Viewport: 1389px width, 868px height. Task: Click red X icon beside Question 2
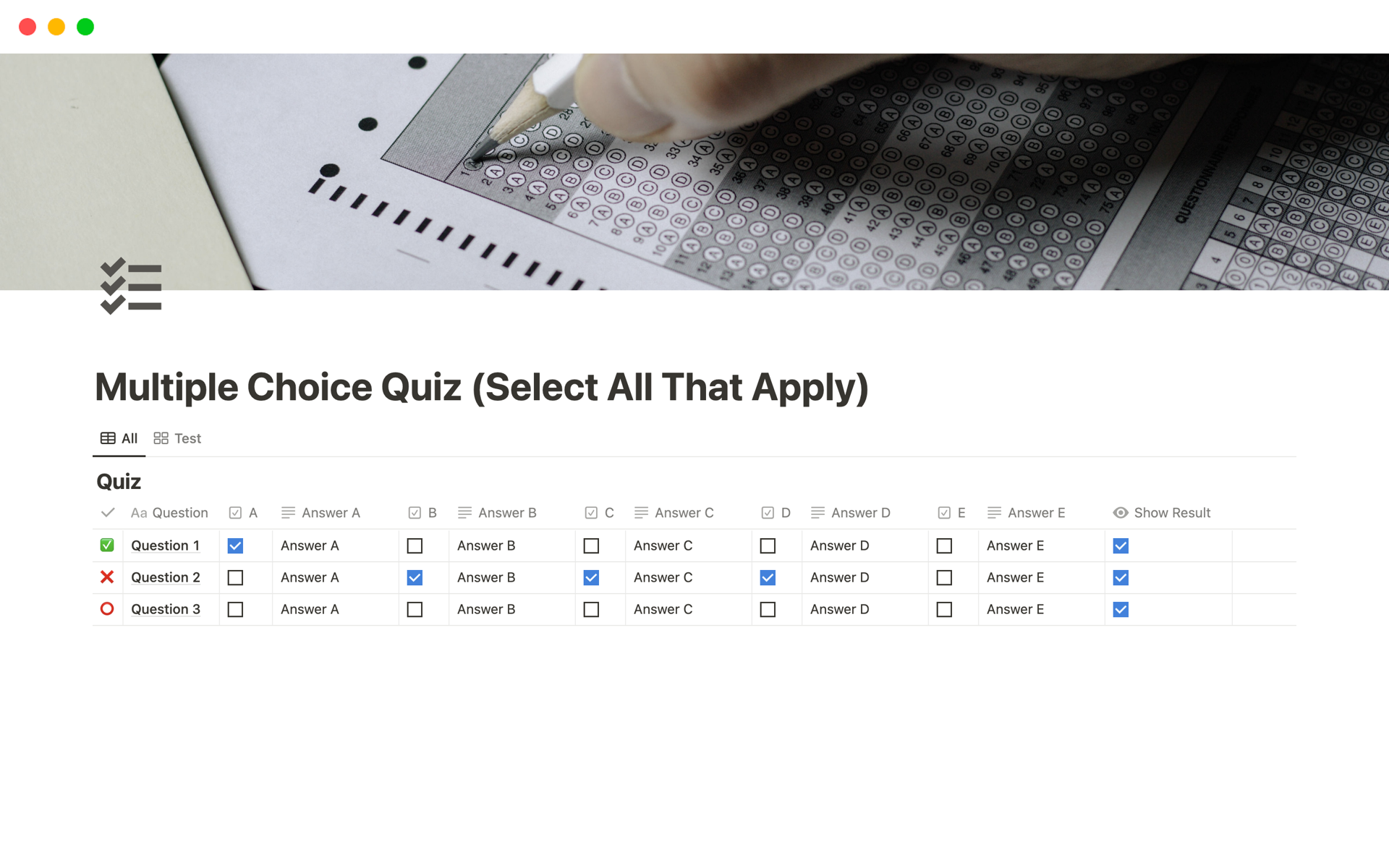tap(107, 577)
